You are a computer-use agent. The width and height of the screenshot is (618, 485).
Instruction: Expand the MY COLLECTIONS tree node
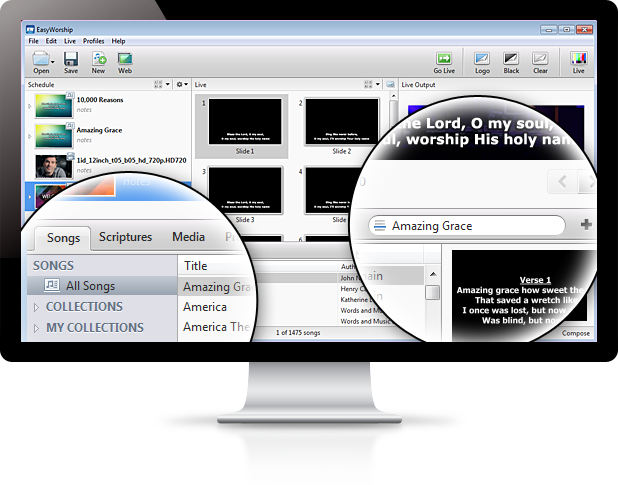pyautogui.click(x=36, y=328)
